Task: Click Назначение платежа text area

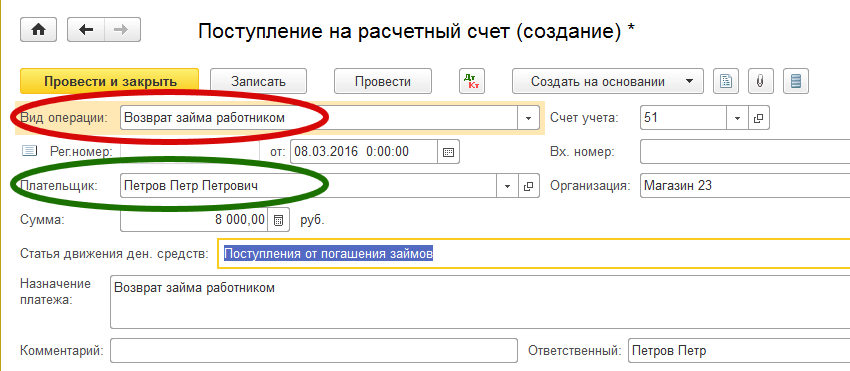Action: [480, 302]
